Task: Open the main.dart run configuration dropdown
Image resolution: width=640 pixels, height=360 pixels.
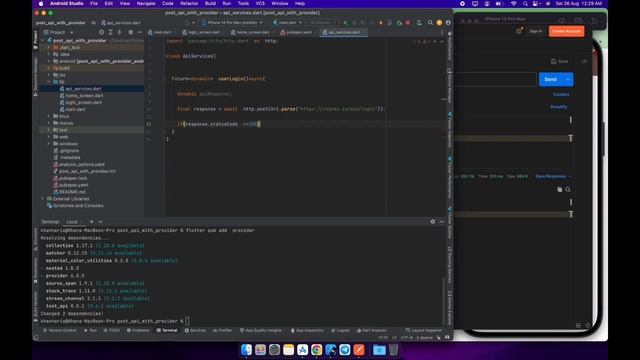Action: 288,23
